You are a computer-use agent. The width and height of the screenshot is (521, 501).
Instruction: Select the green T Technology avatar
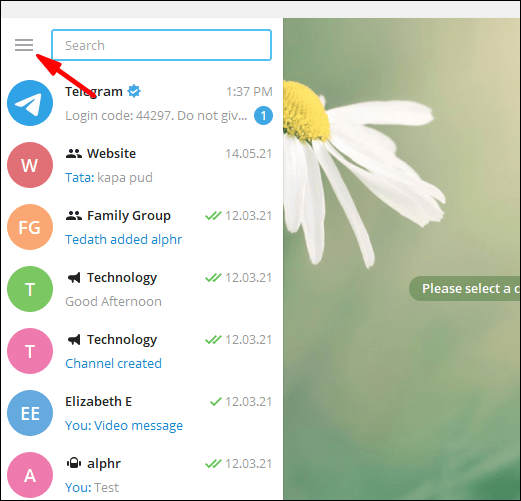pos(30,289)
